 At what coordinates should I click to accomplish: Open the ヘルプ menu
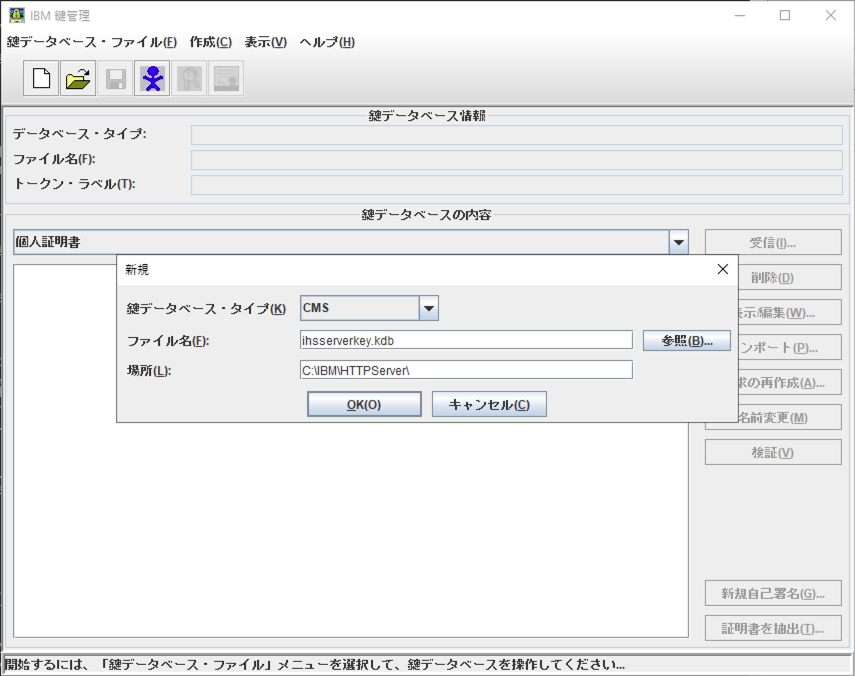pyautogui.click(x=327, y=42)
